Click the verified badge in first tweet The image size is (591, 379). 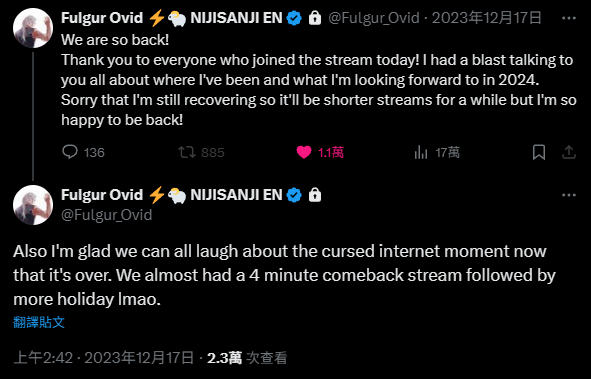[x=294, y=18]
